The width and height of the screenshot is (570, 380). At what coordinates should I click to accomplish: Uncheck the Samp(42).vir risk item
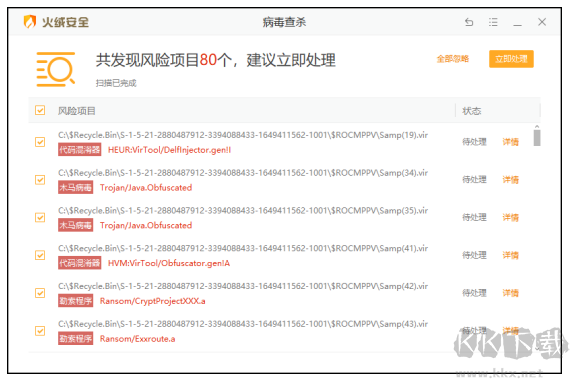coord(40,293)
